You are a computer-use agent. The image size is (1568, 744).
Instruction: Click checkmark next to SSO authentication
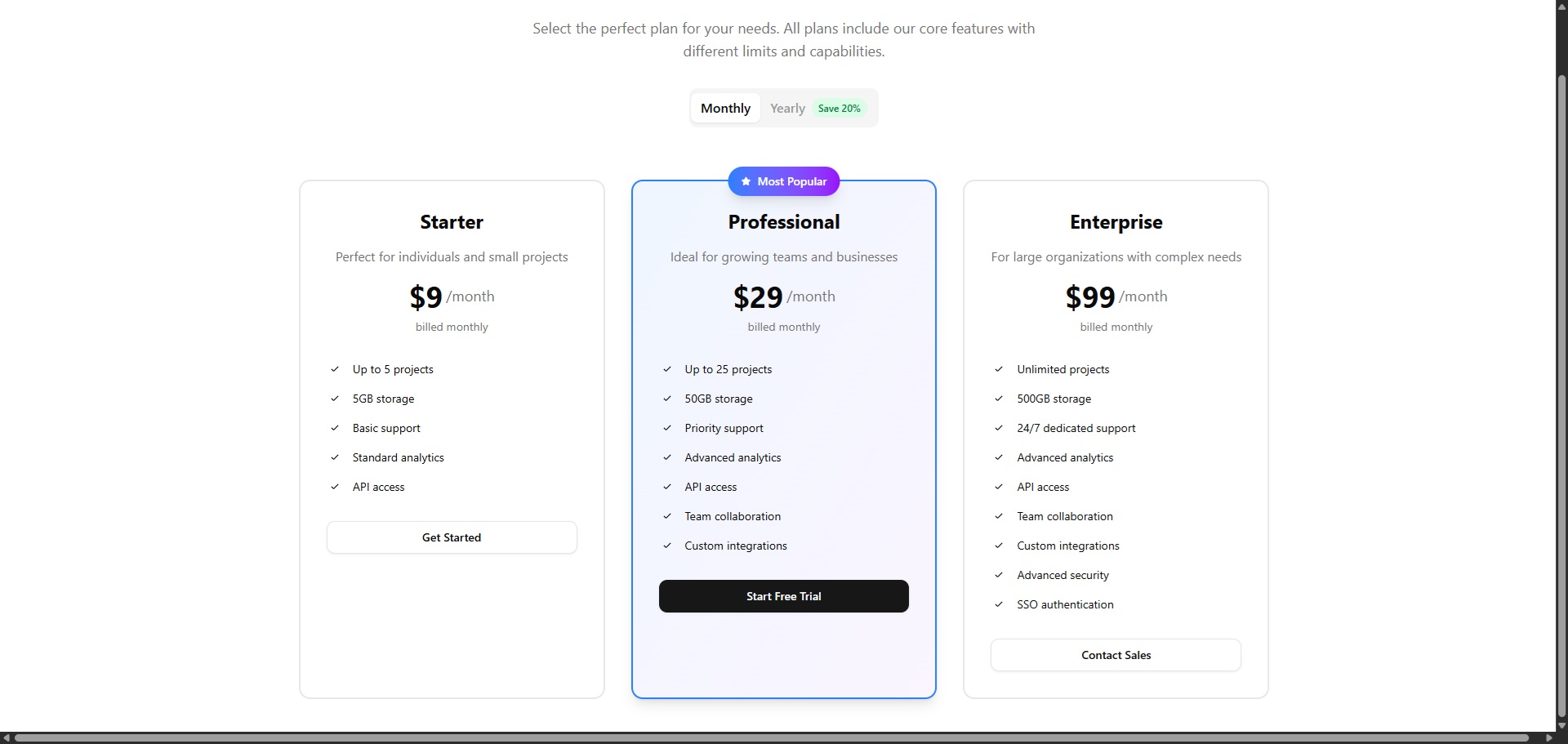pyautogui.click(x=999, y=604)
